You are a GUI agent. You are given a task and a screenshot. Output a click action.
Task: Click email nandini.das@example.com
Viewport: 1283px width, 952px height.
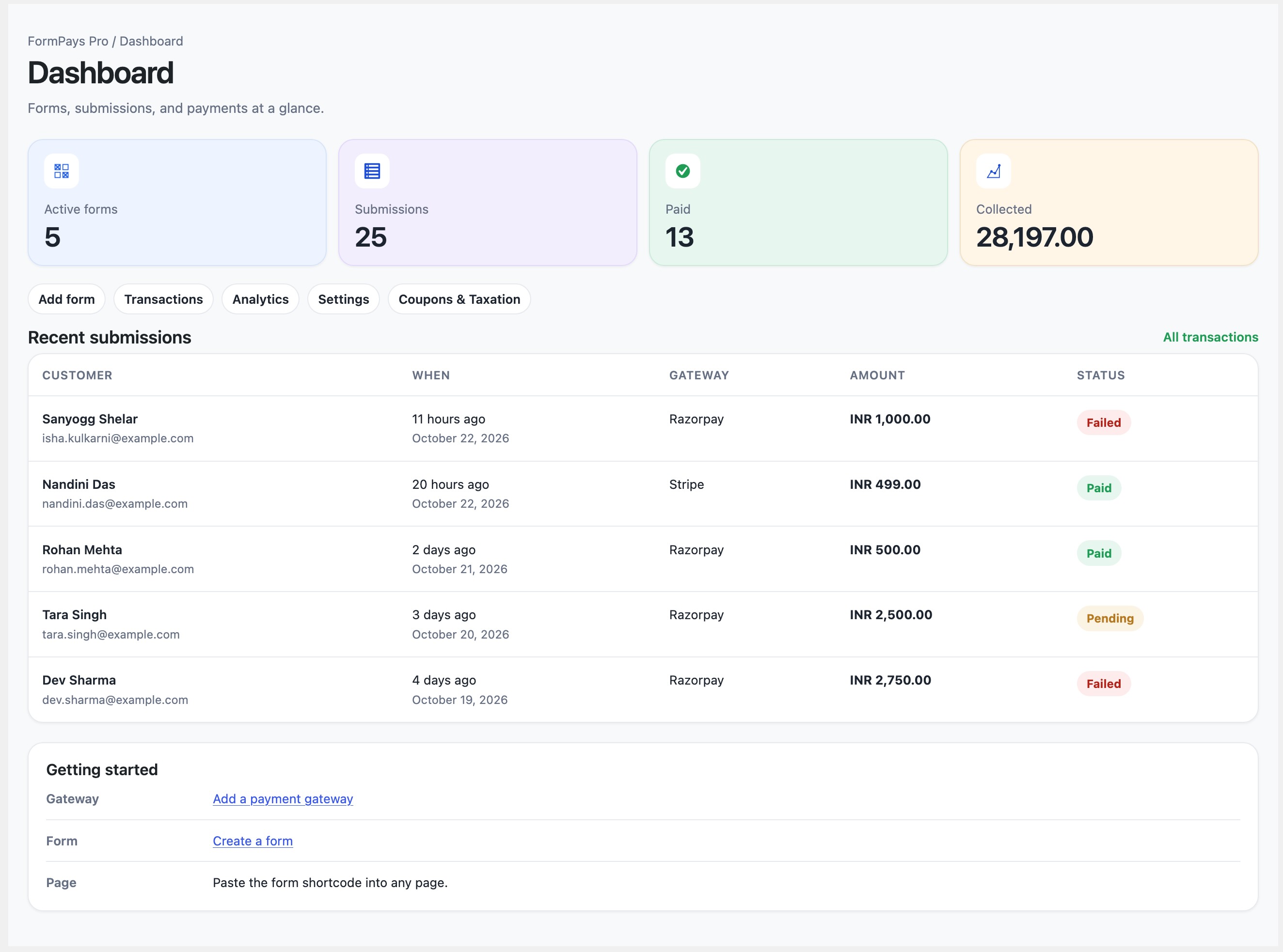click(x=115, y=504)
